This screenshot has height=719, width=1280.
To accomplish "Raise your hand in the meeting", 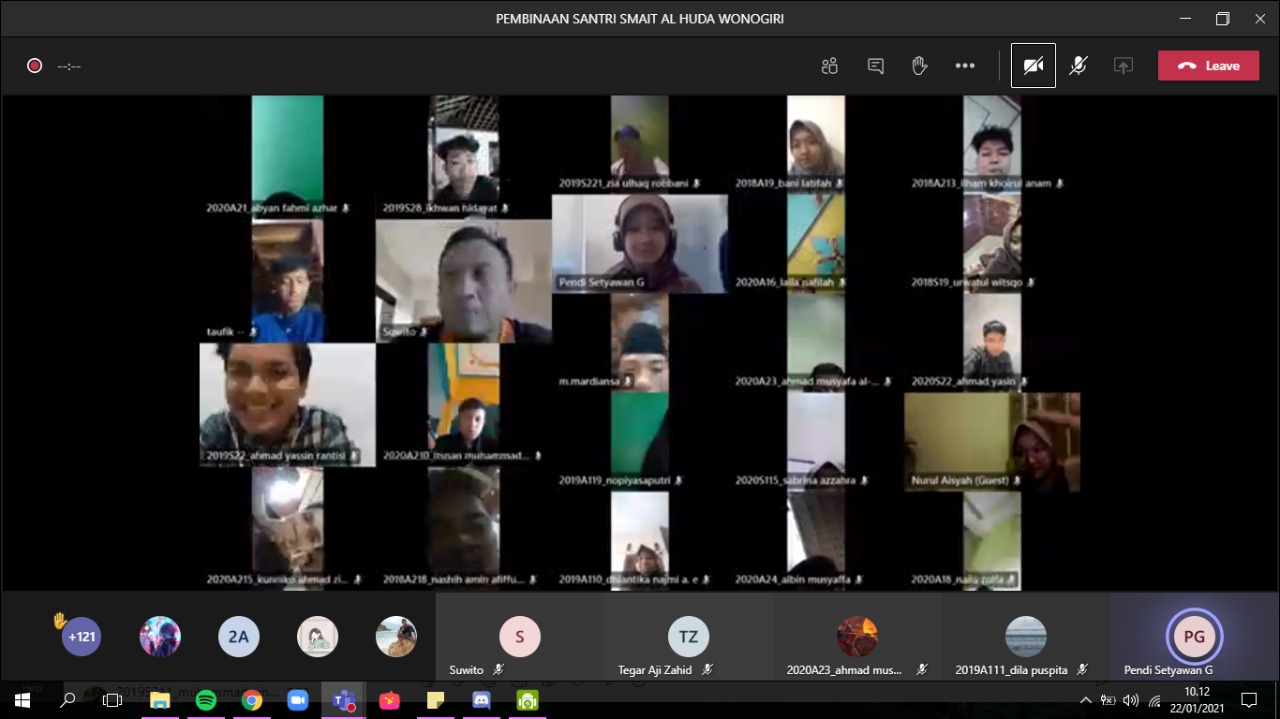I will click(x=919, y=66).
